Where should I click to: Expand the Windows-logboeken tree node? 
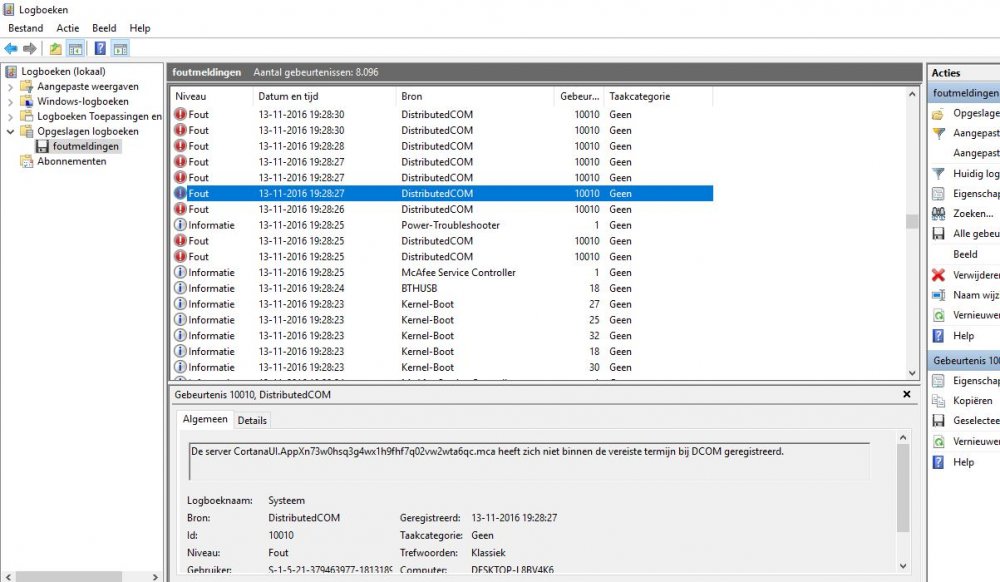(11, 102)
